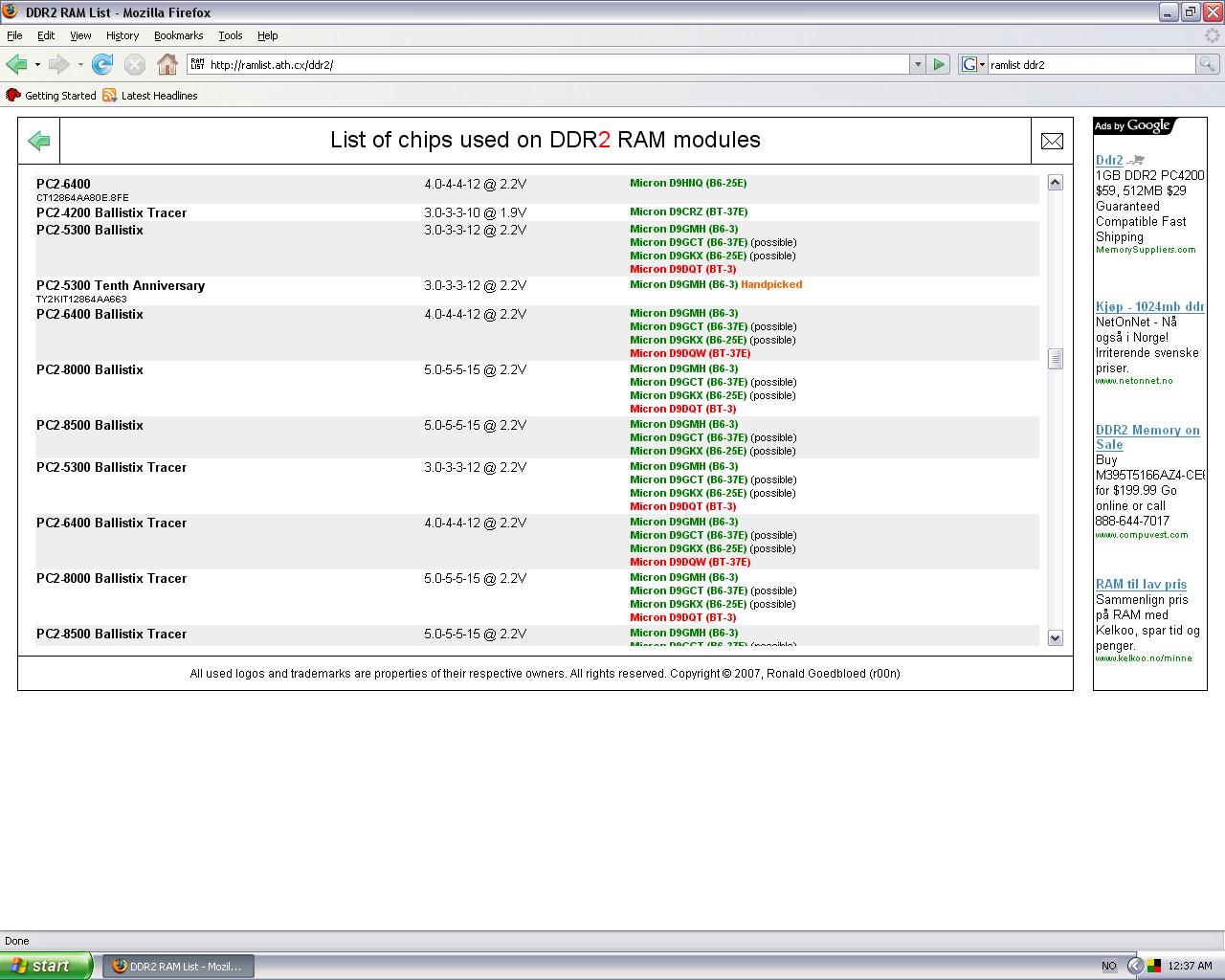
Task: Open the 'Kjøp - 1024mb ddr' ad link
Action: click(1149, 306)
